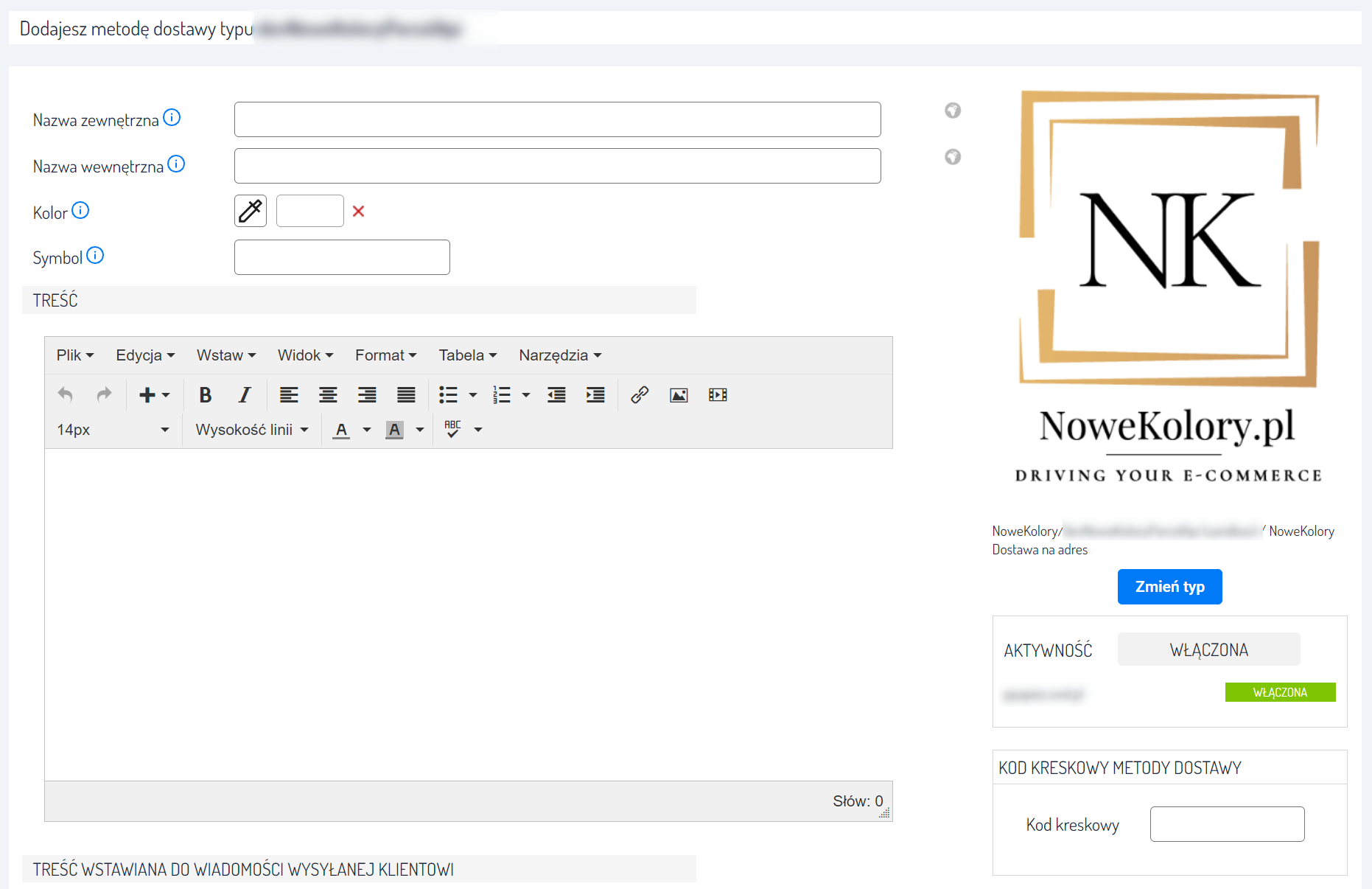The height and width of the screenshot is (889, 1372).
Task: Insert or edit a link
Action: pos(640,395)
